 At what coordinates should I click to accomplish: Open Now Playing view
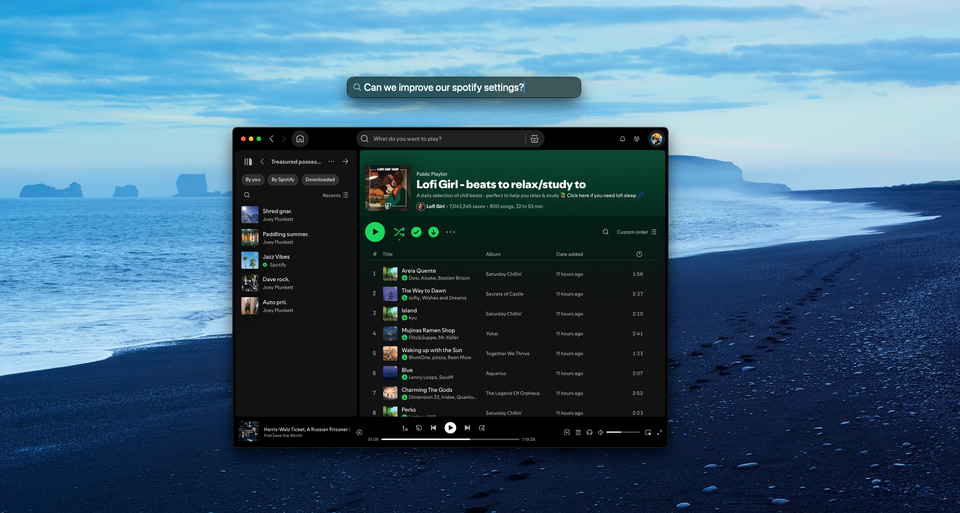click(567, 432)
